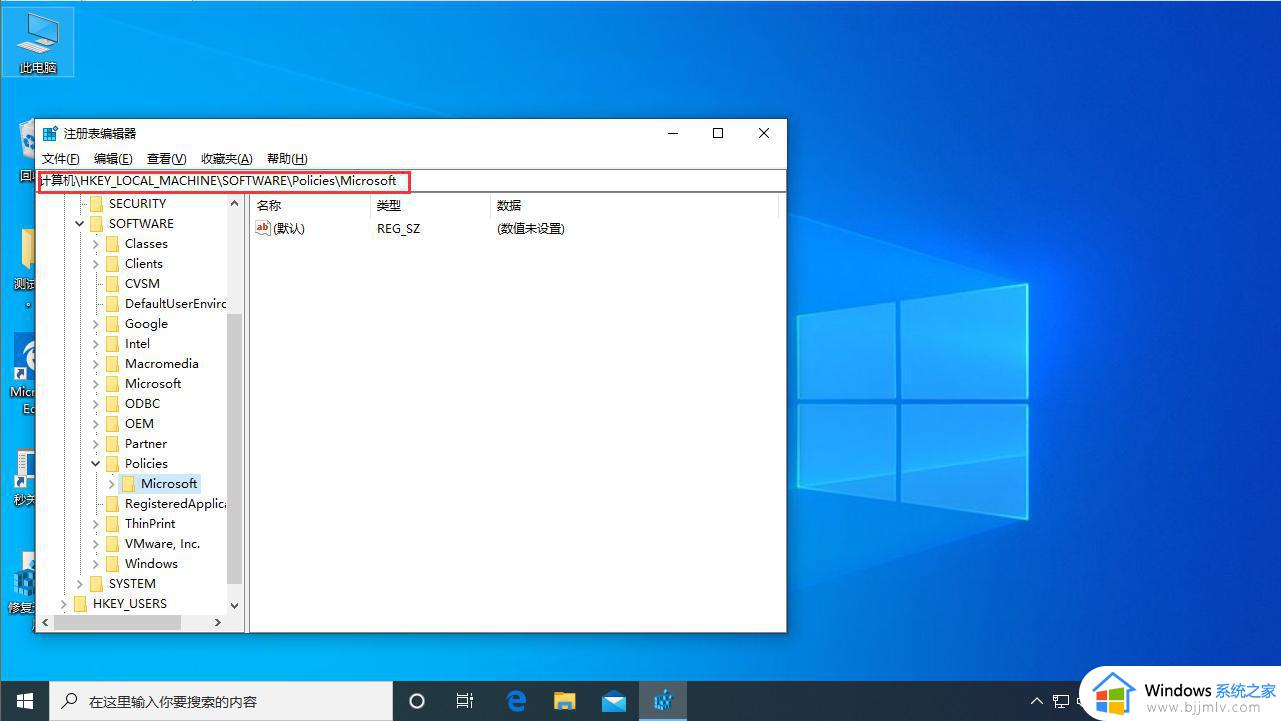Collapse the Policies key
The width and height of the screenshot is (1281, 721).
96,464
